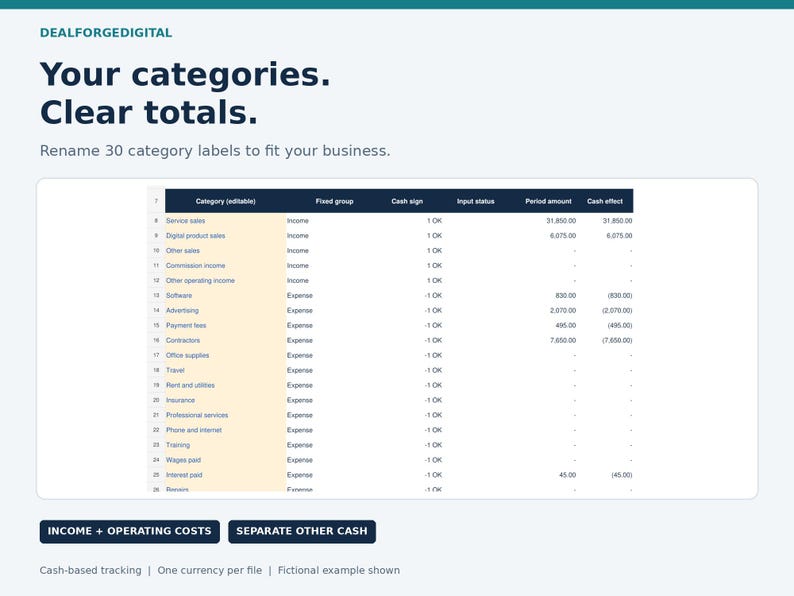Select the Cash sign column header
This screenshot has width=794, height=596.
pyautogui.click(x=407, y=201)
